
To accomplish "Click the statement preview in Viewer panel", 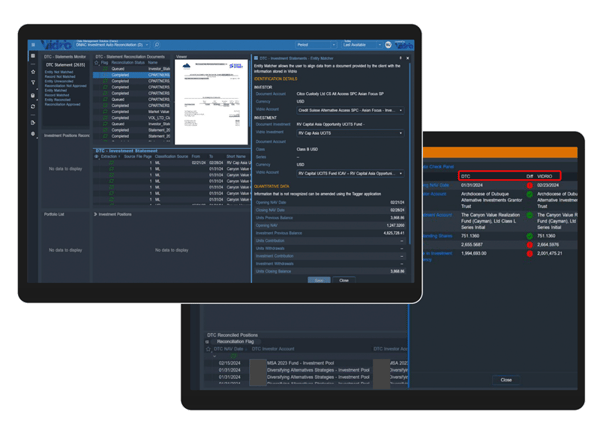I will click(x=211, y=102).
